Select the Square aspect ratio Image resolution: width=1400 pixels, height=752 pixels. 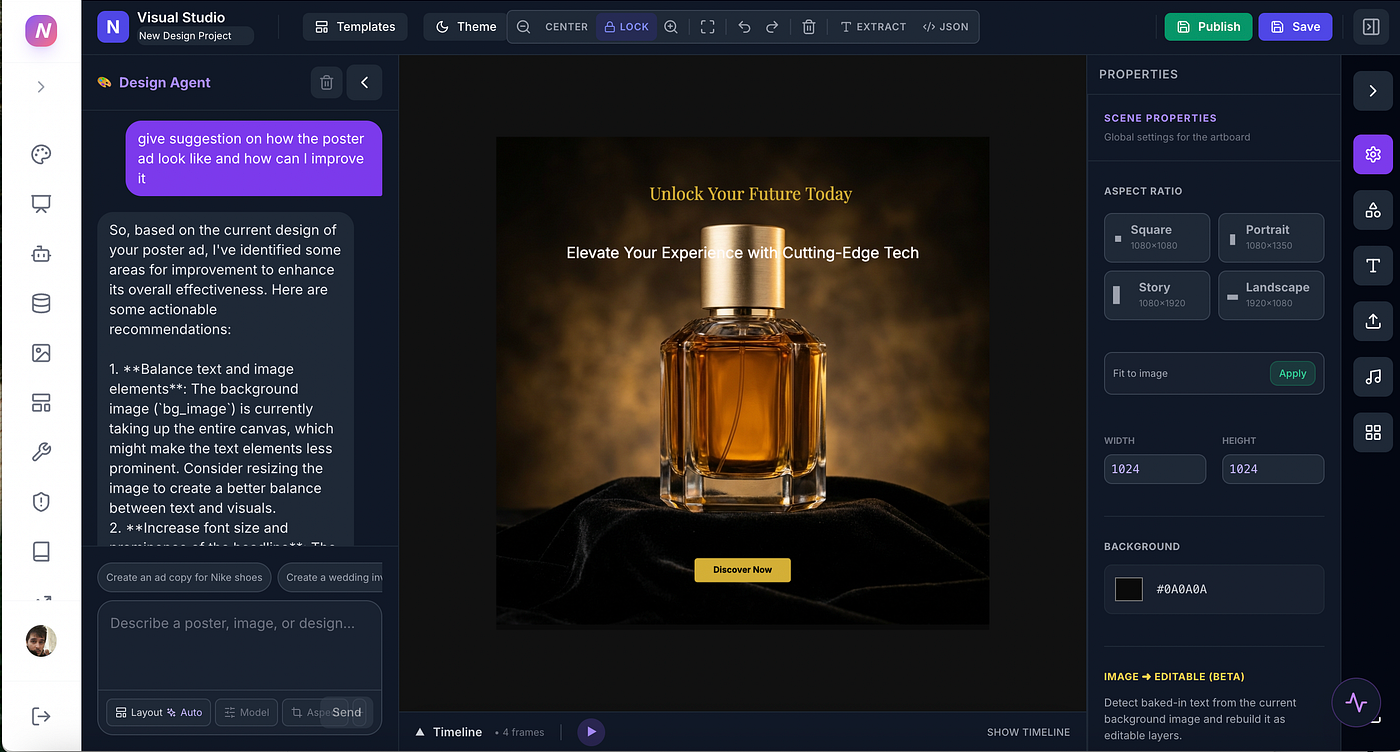(x=1157, y=237)
